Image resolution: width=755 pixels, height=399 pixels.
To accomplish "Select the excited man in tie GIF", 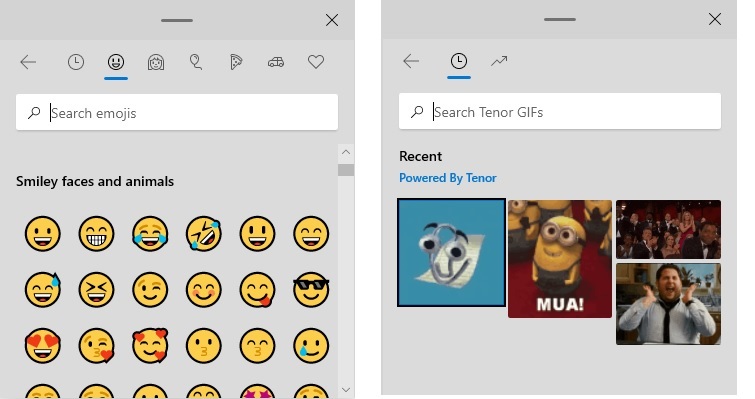I will [x=668, y=304].
